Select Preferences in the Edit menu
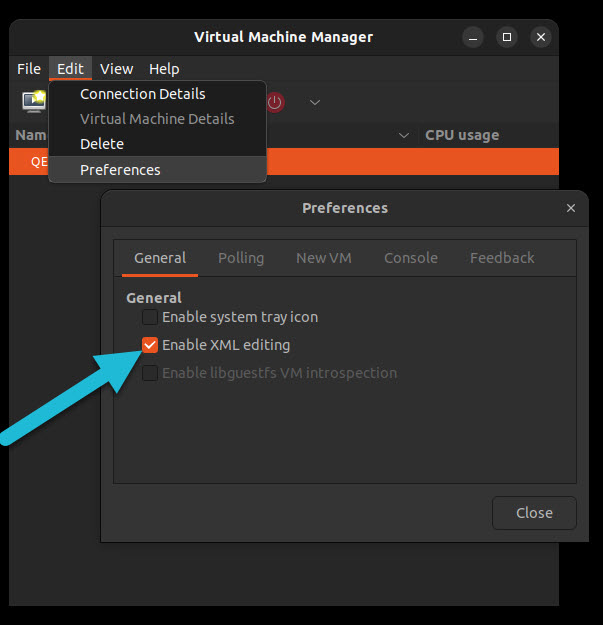The width and height of the screenshot is (603, 625). click(157, 170)
